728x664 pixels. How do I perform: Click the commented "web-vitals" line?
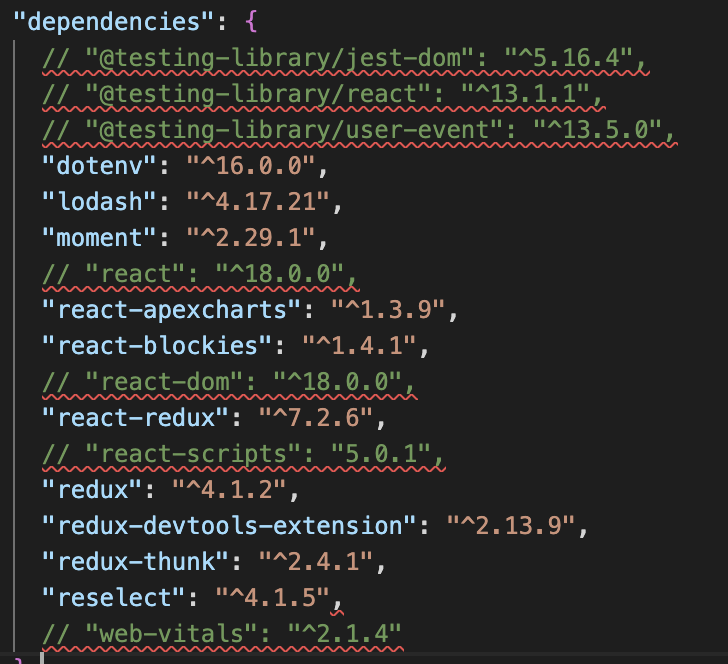[x=221, y=634]
